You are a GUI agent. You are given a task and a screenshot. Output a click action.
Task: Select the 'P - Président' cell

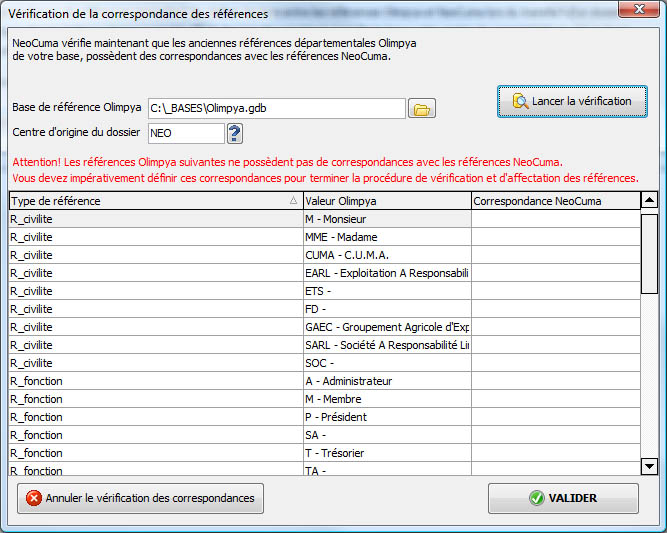click(x=387, y=417)
